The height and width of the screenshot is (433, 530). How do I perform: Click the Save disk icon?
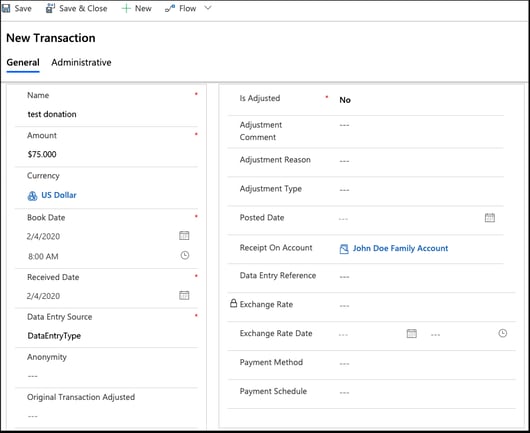tap(6, 8)
